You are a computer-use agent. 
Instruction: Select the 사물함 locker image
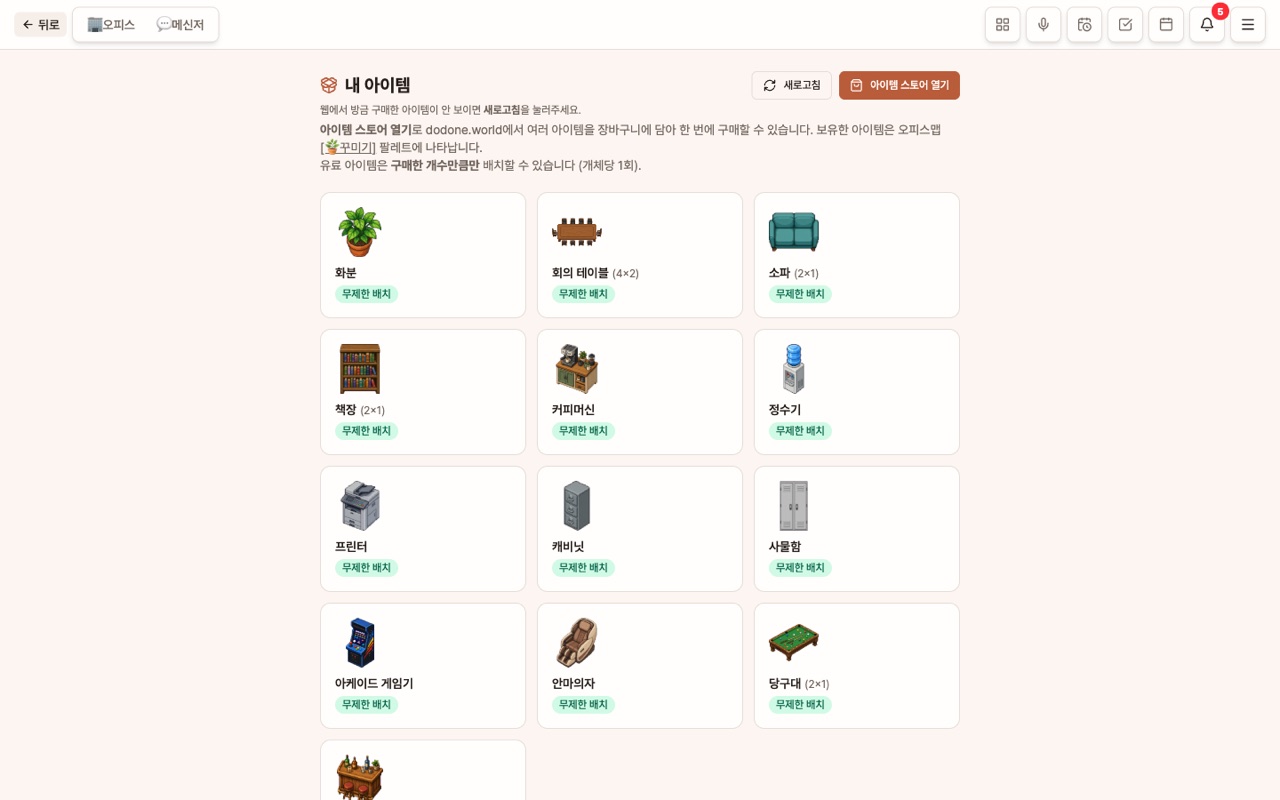click(794, 506)
